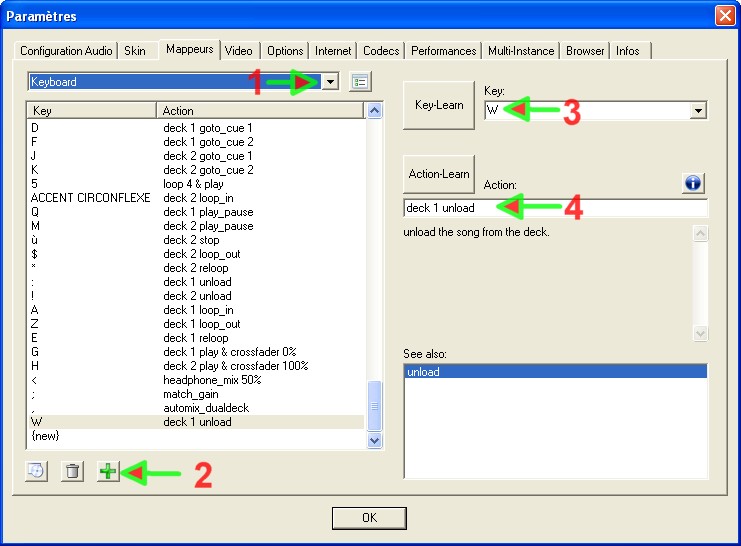Go to the Codecs tab
The image size is (741, 546).
click(381, 51)
